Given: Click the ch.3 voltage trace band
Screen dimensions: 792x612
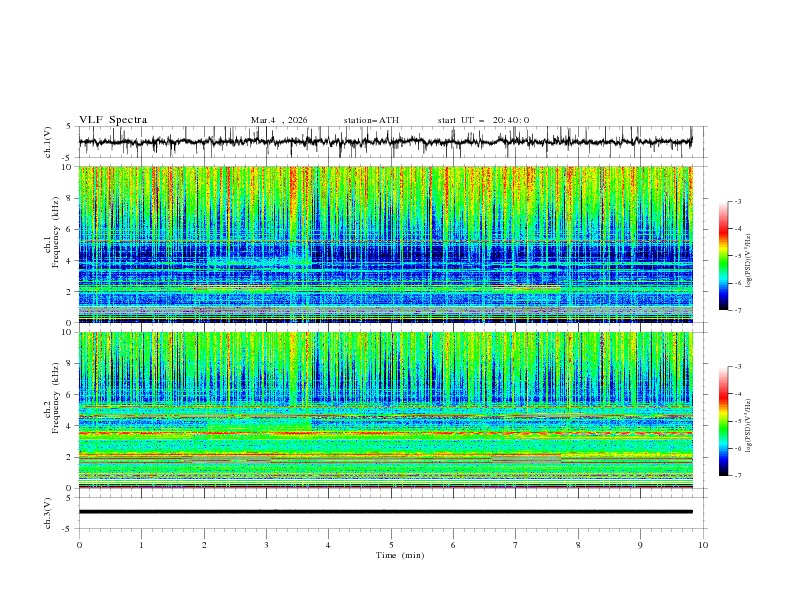Looking at the screenshot, I should click(x=385, y=512).
